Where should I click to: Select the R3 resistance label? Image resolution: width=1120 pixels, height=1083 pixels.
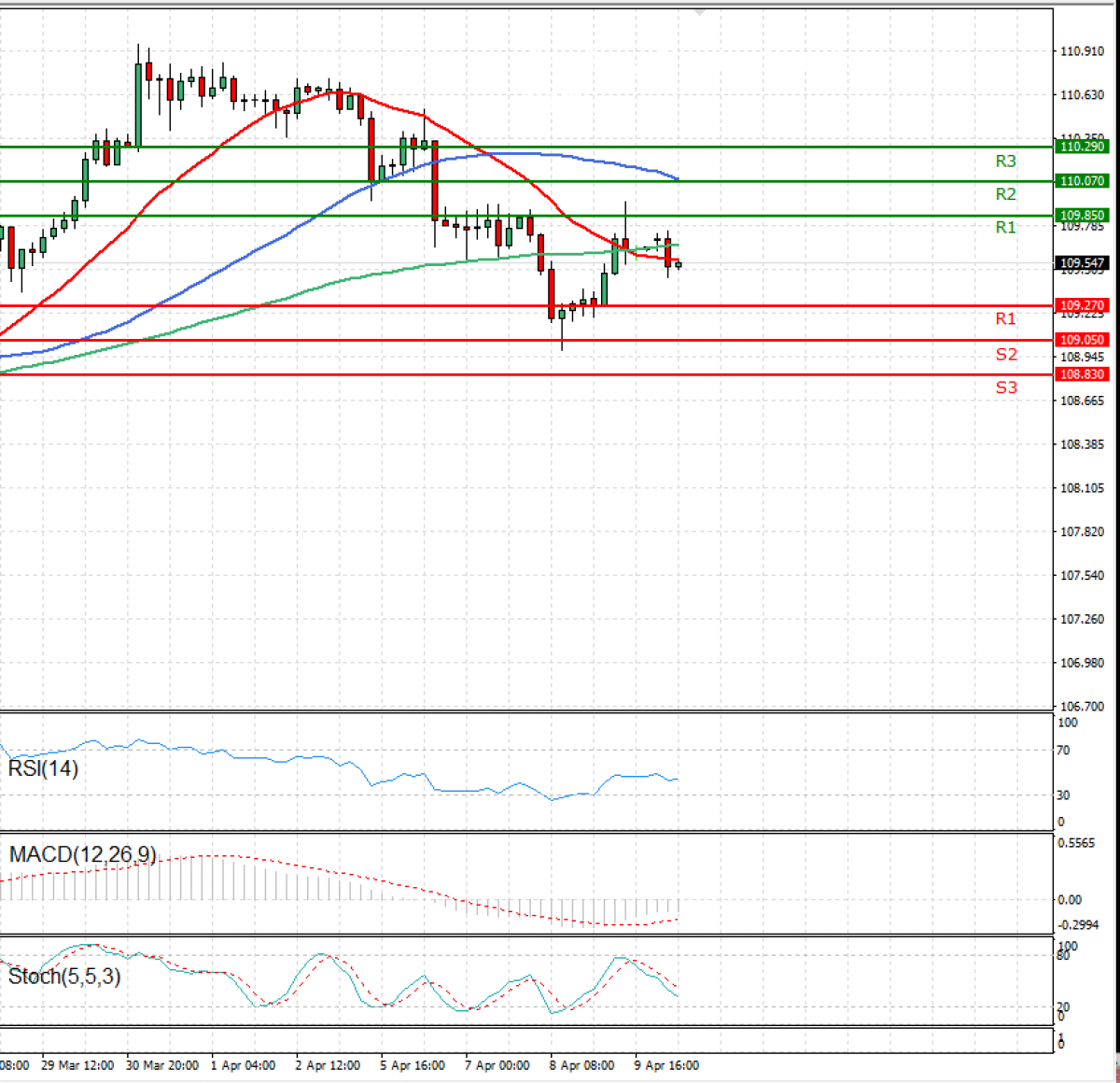(1005, 162)
